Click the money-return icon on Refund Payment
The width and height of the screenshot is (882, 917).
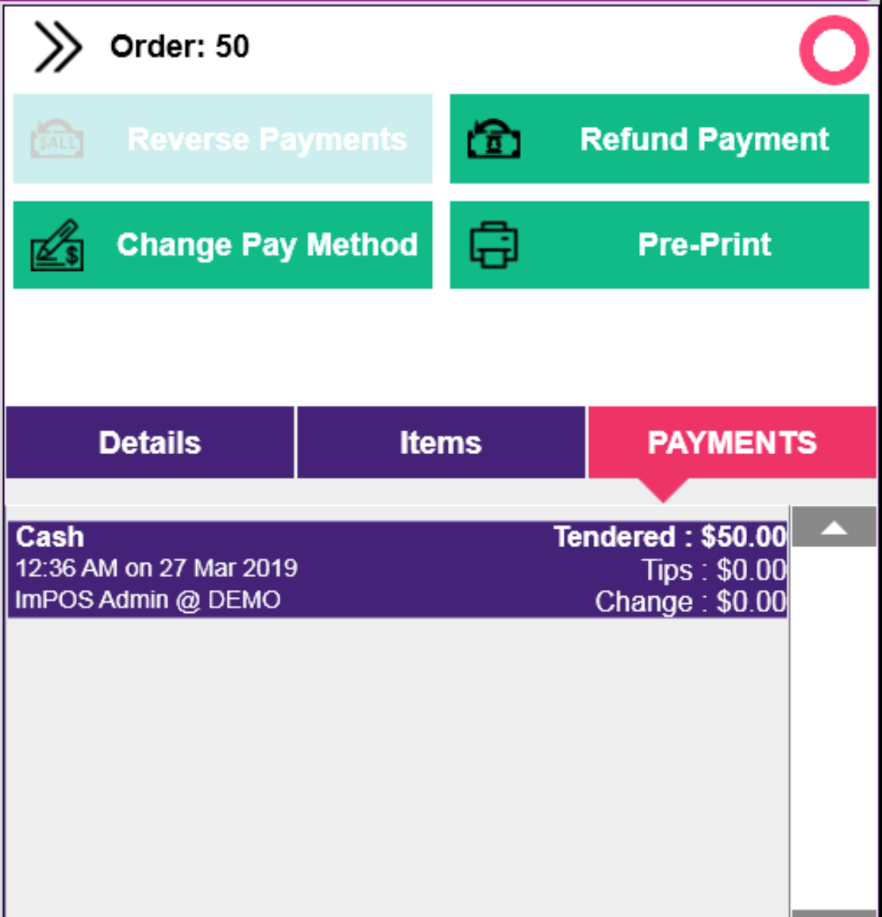494,139
